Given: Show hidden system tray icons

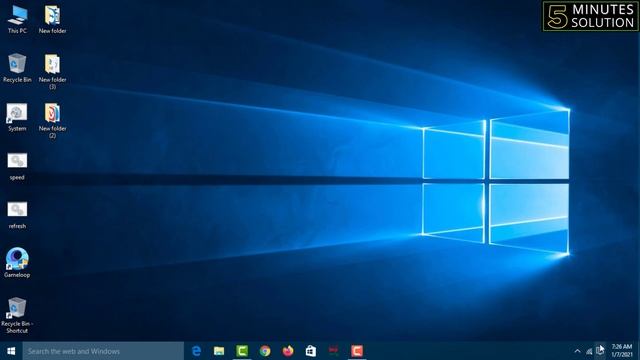Looking at the screenshot, I should point(577,351).
